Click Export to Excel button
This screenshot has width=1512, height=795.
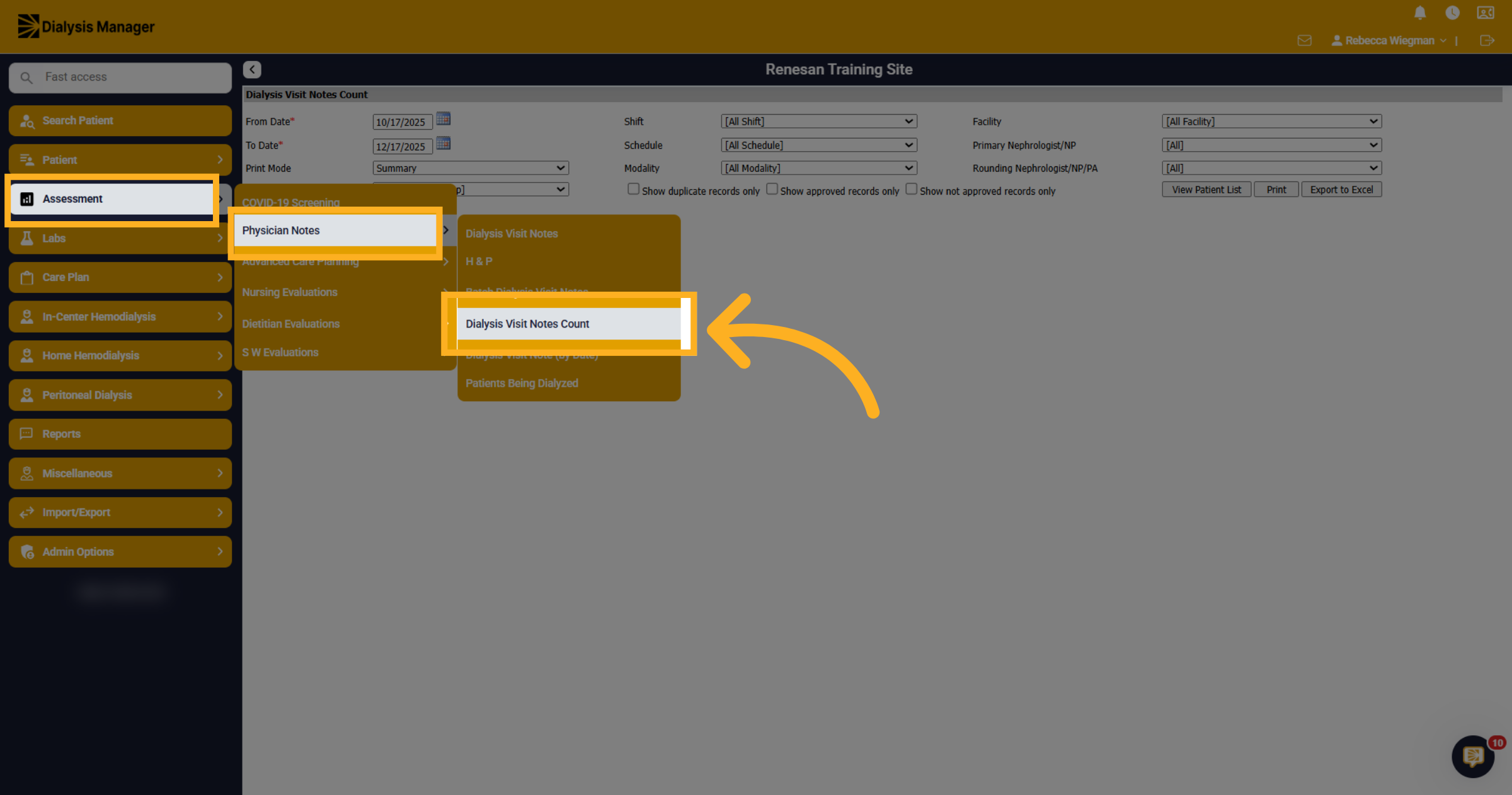[x=1341, y=190]
